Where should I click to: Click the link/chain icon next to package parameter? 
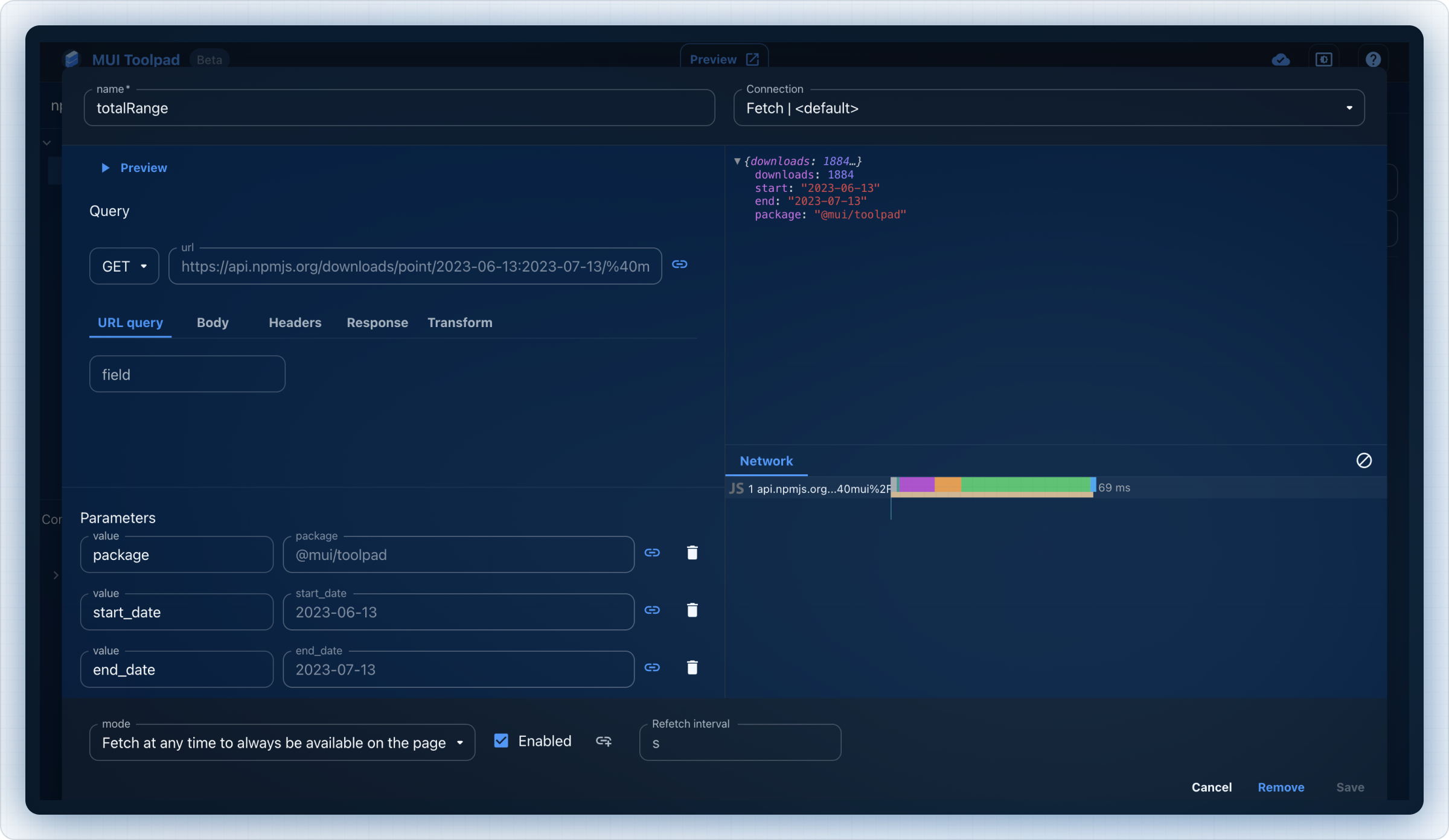[x=652, y=552]
